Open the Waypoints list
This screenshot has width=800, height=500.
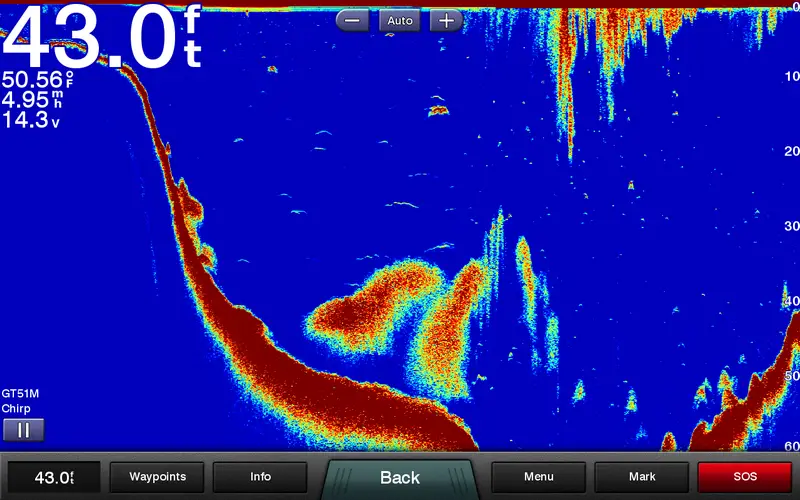[157, 477]
